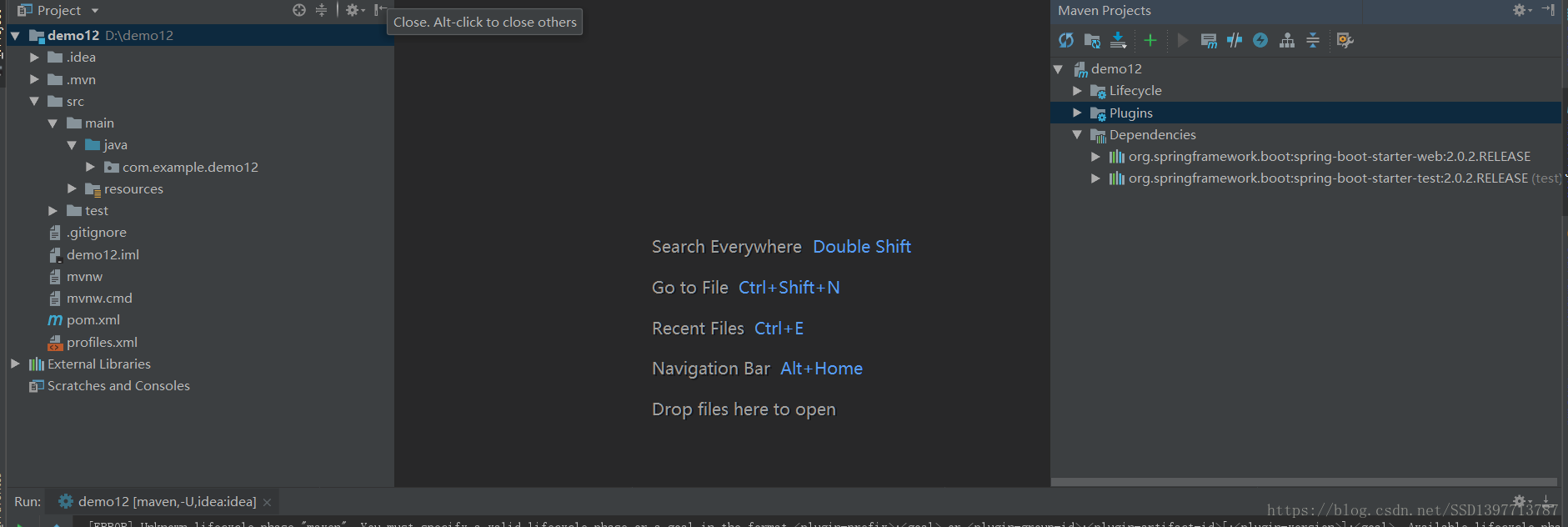Select mvnw.cmd file
Image resolution: width=1568 pixels, height=527 pixels.
[x=99, y=299]
